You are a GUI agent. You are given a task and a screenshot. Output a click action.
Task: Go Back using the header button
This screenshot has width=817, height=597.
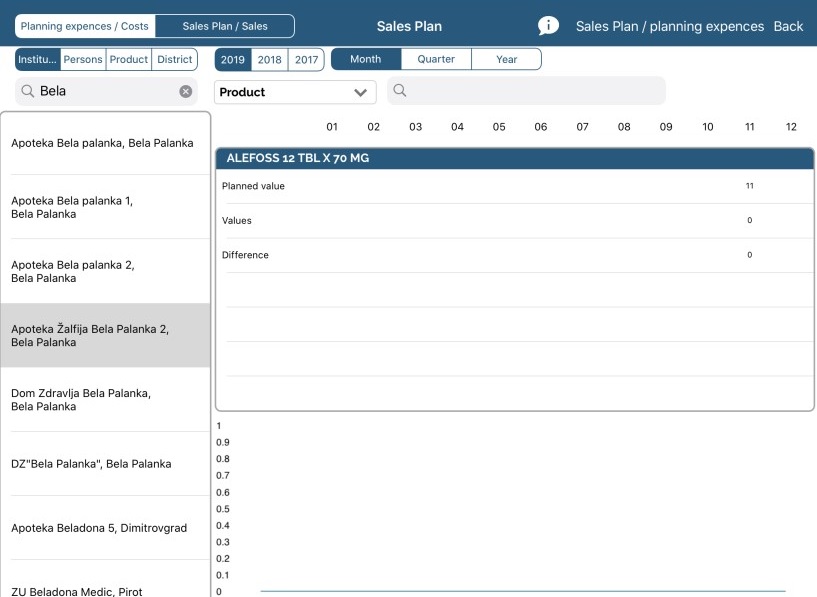point(788,26)
